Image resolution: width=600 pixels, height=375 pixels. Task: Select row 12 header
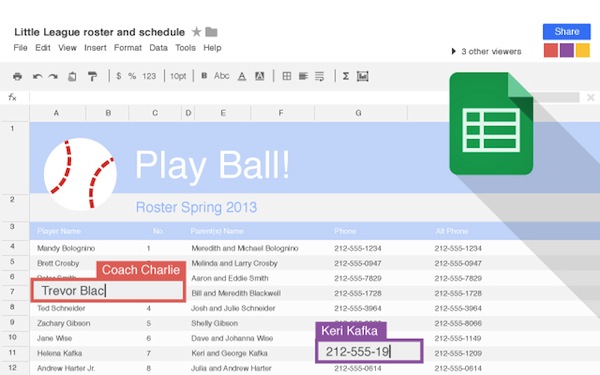click(15, 367)
